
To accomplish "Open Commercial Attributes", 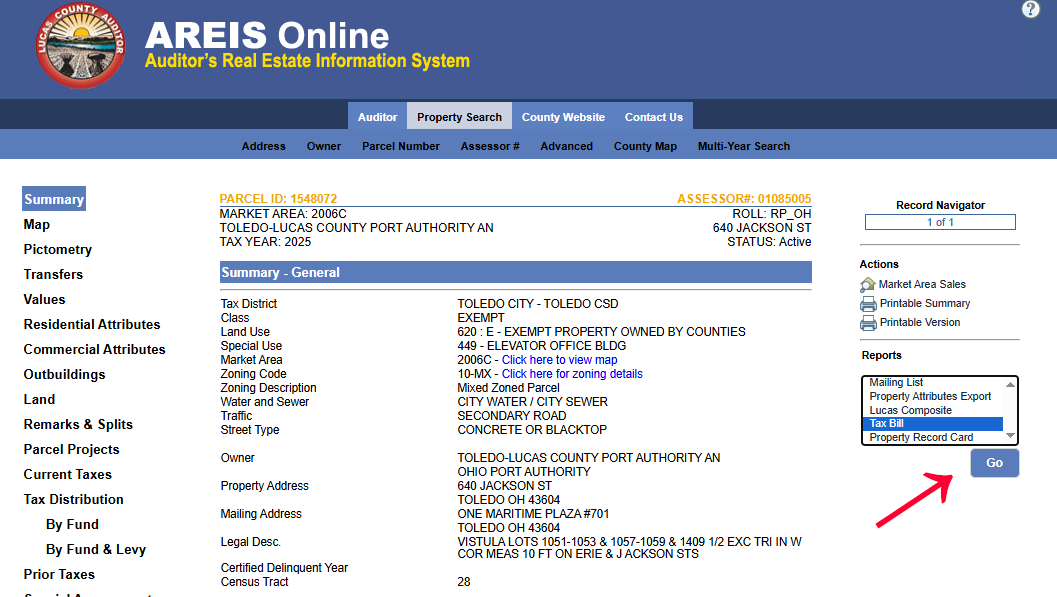I will coord(94,349).
